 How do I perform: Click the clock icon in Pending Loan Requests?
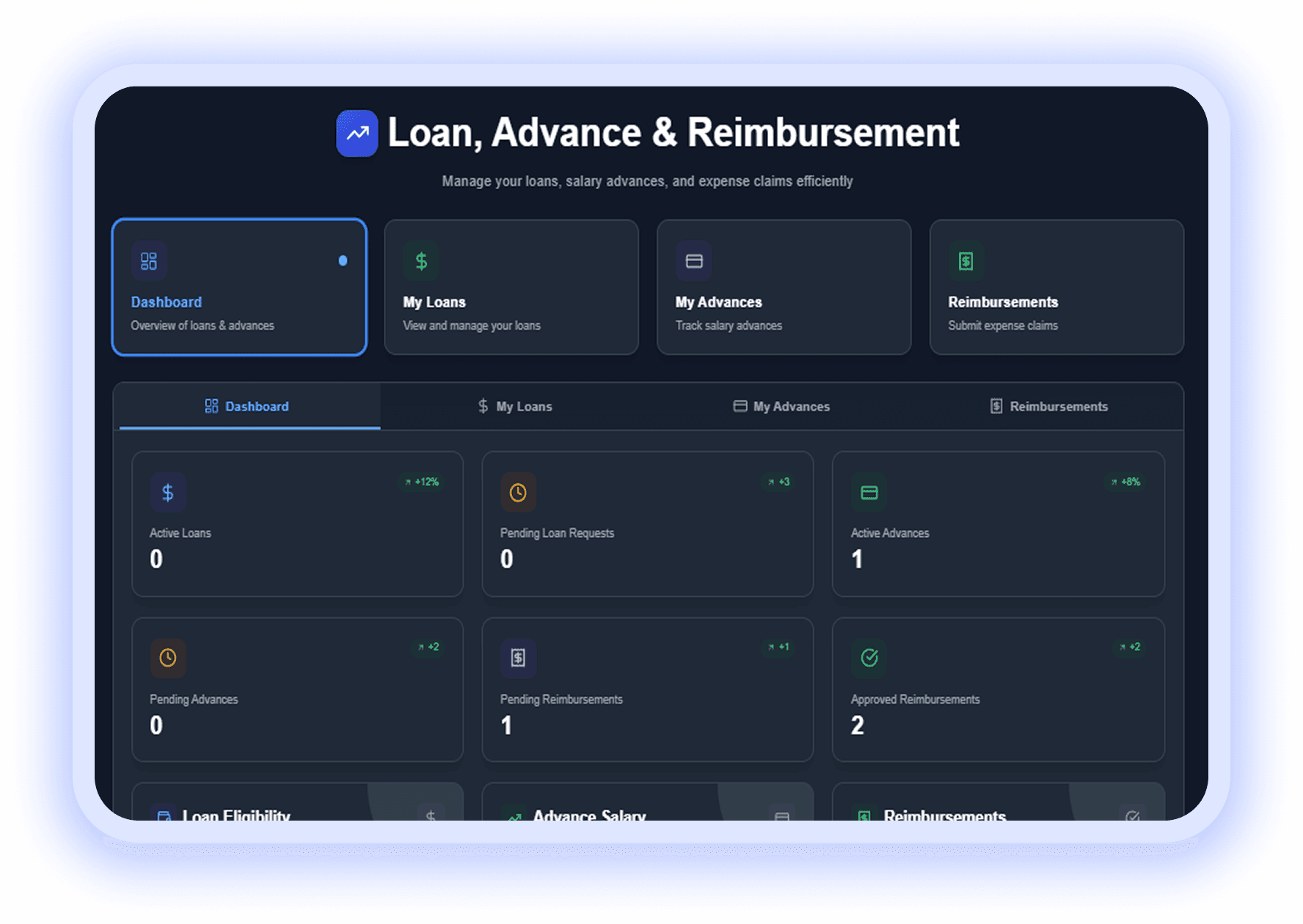[518, 492]
